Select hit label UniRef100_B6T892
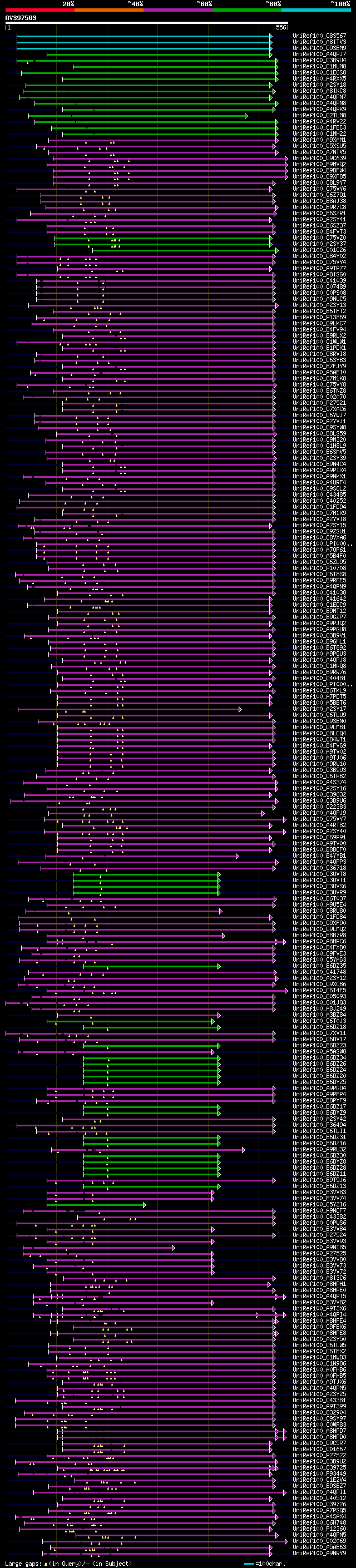The height and width of the screenshot is (1568, 356). [319, 647]
